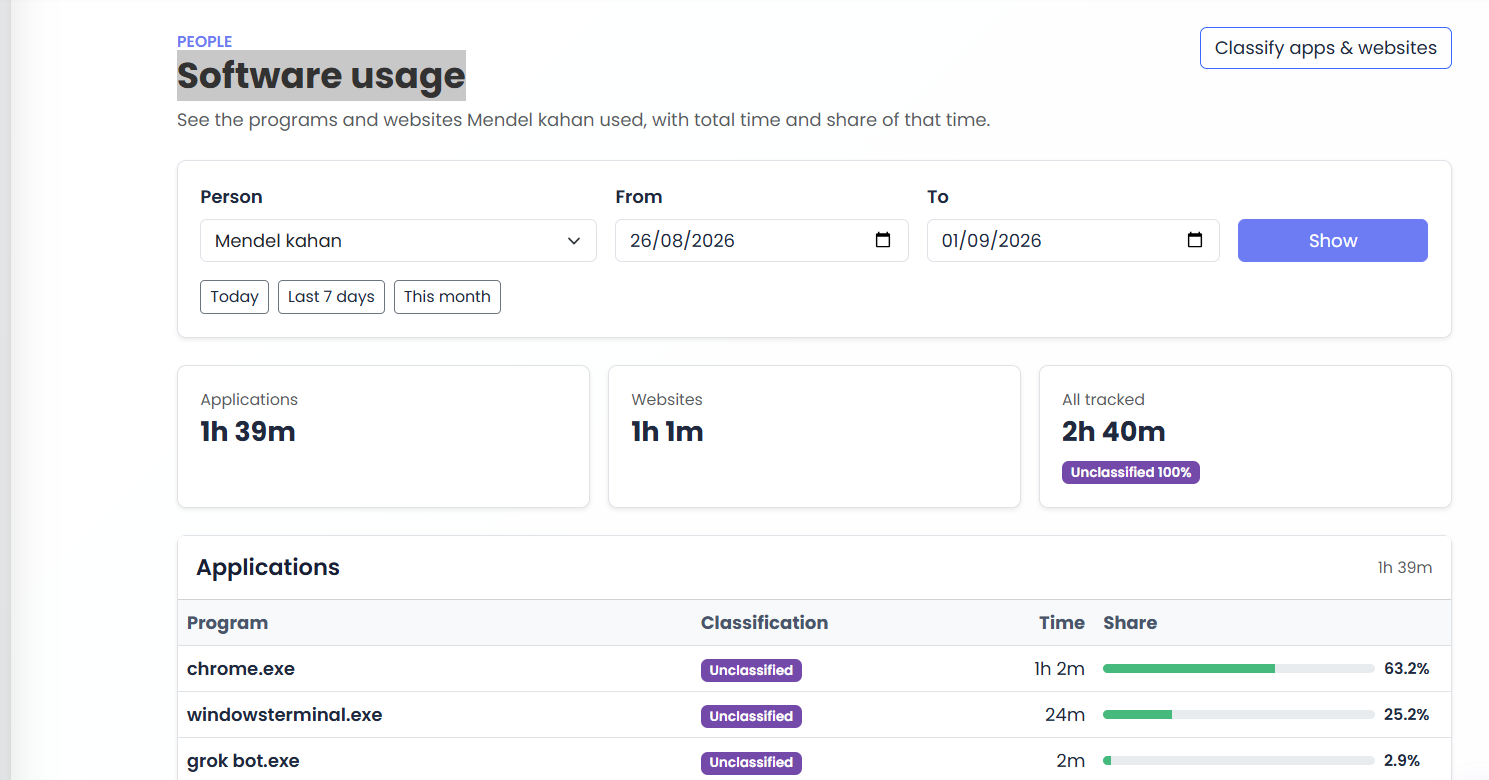
Task: Click the 25.2% share value
Action: (x=1406, y=715)
